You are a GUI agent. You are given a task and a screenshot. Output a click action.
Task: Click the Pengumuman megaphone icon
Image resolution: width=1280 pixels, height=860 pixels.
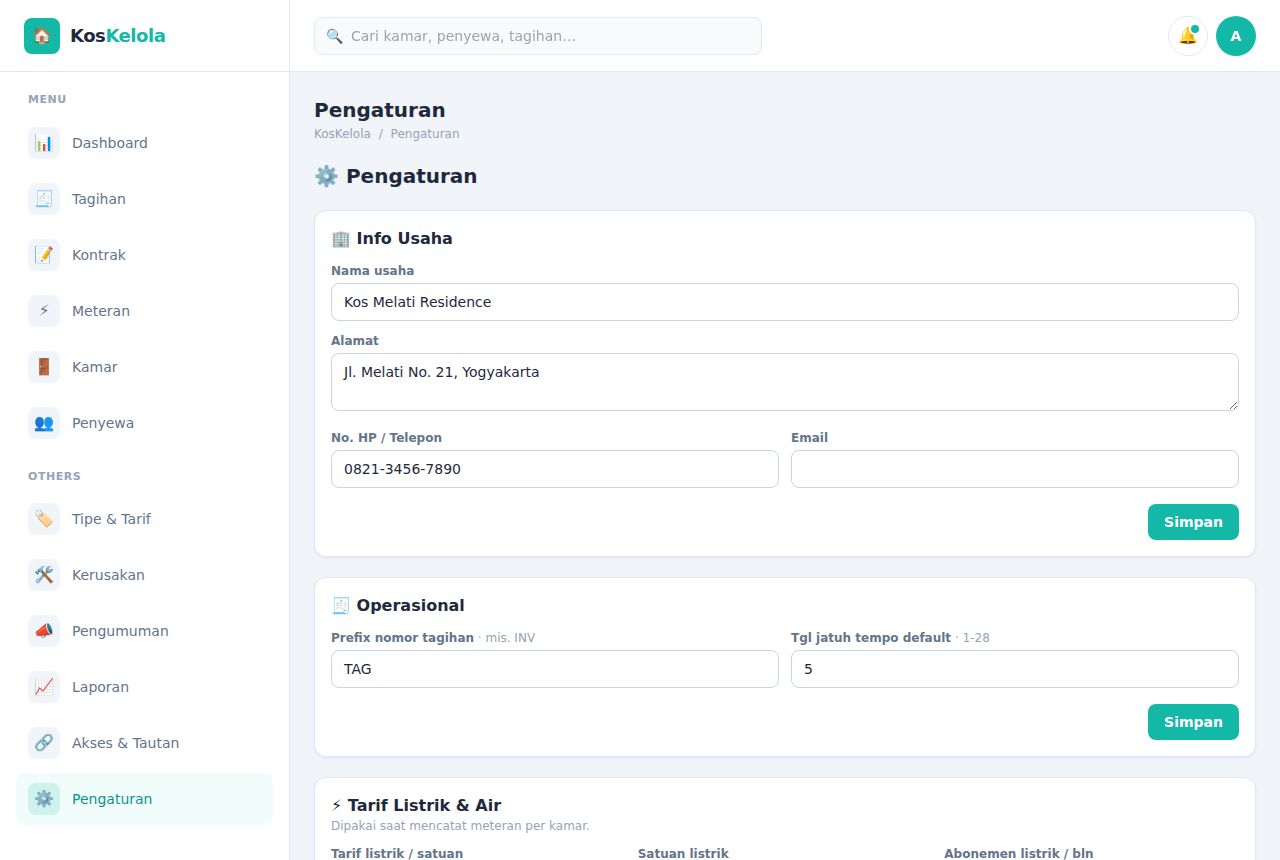(44, 631)
